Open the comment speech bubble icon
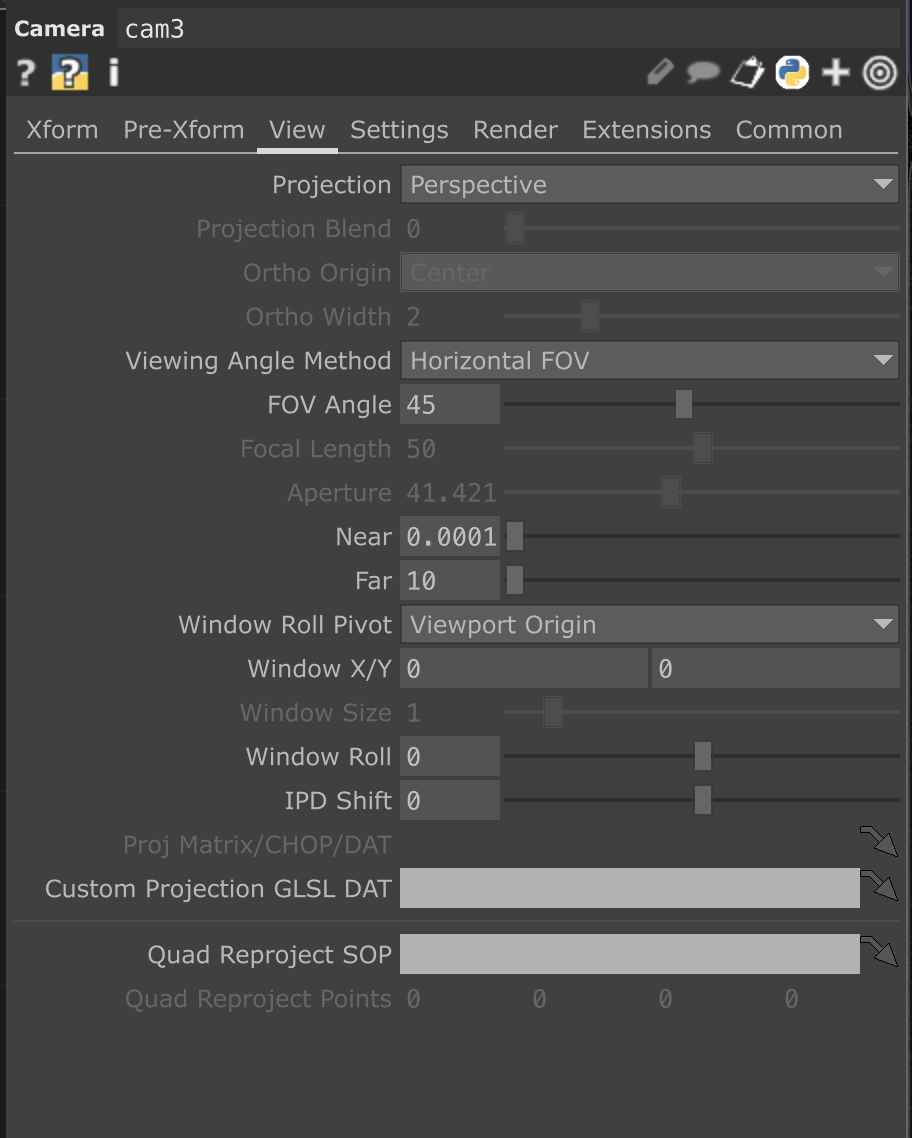This screenshot has height=1138, width=912. (703, 73)
